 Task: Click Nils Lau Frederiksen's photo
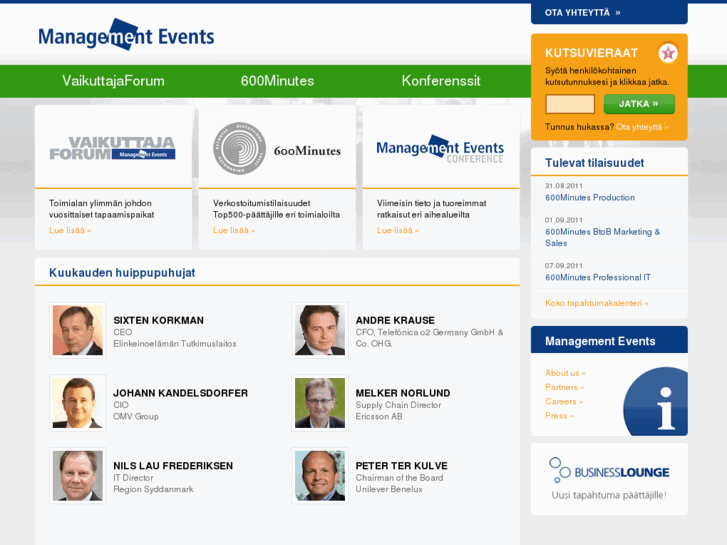tap(77, 476)
